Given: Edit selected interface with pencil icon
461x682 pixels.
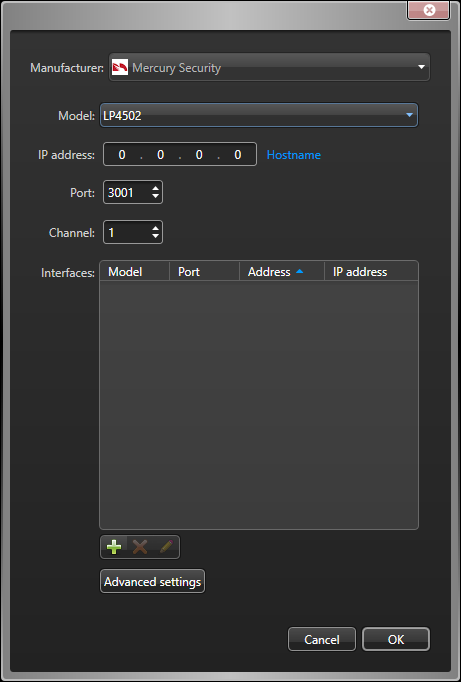Looking at the screenshot, I should tap(166, 547).
